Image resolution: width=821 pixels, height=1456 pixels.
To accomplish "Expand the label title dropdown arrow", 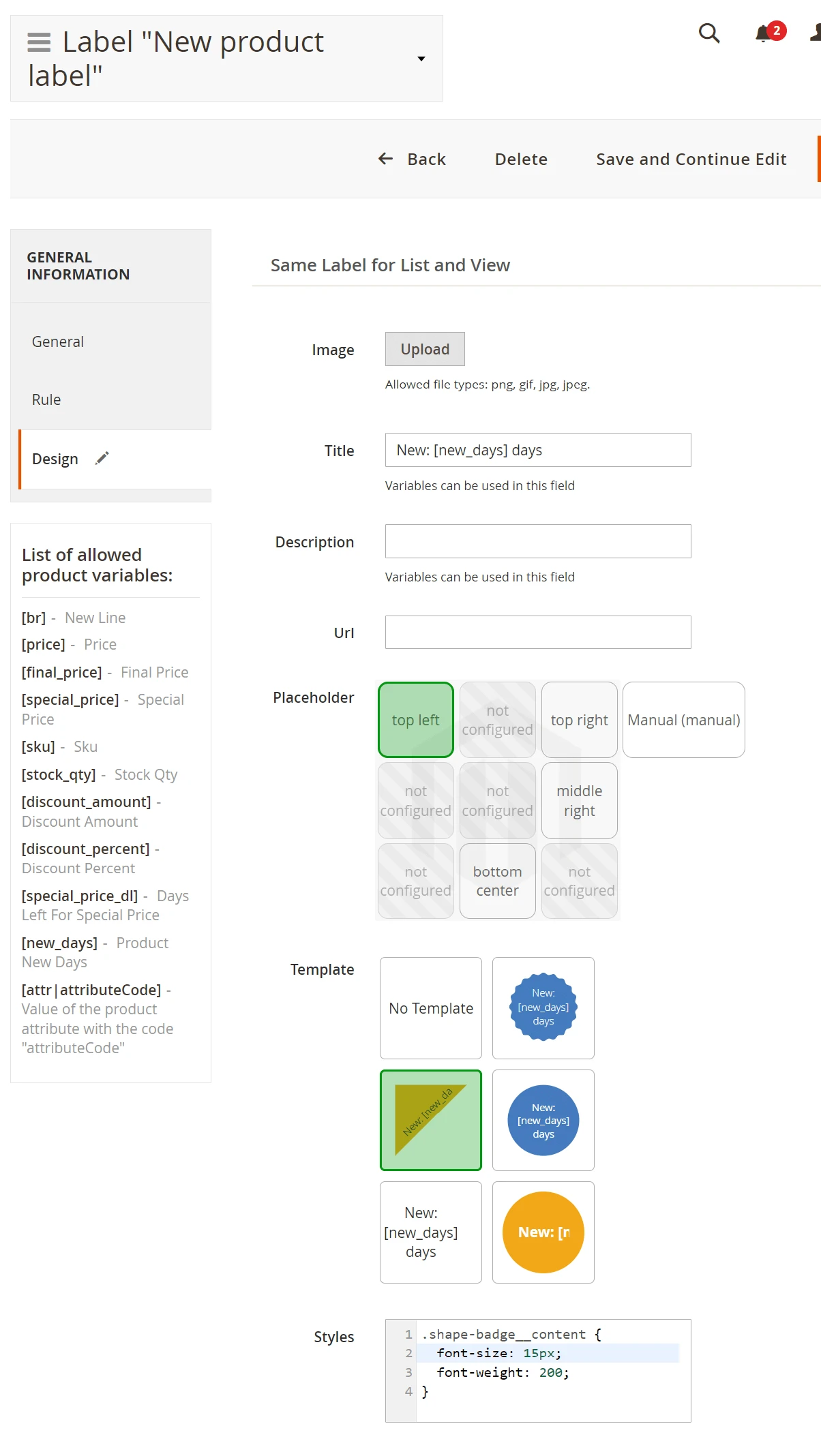I will (x=421, y=59).
